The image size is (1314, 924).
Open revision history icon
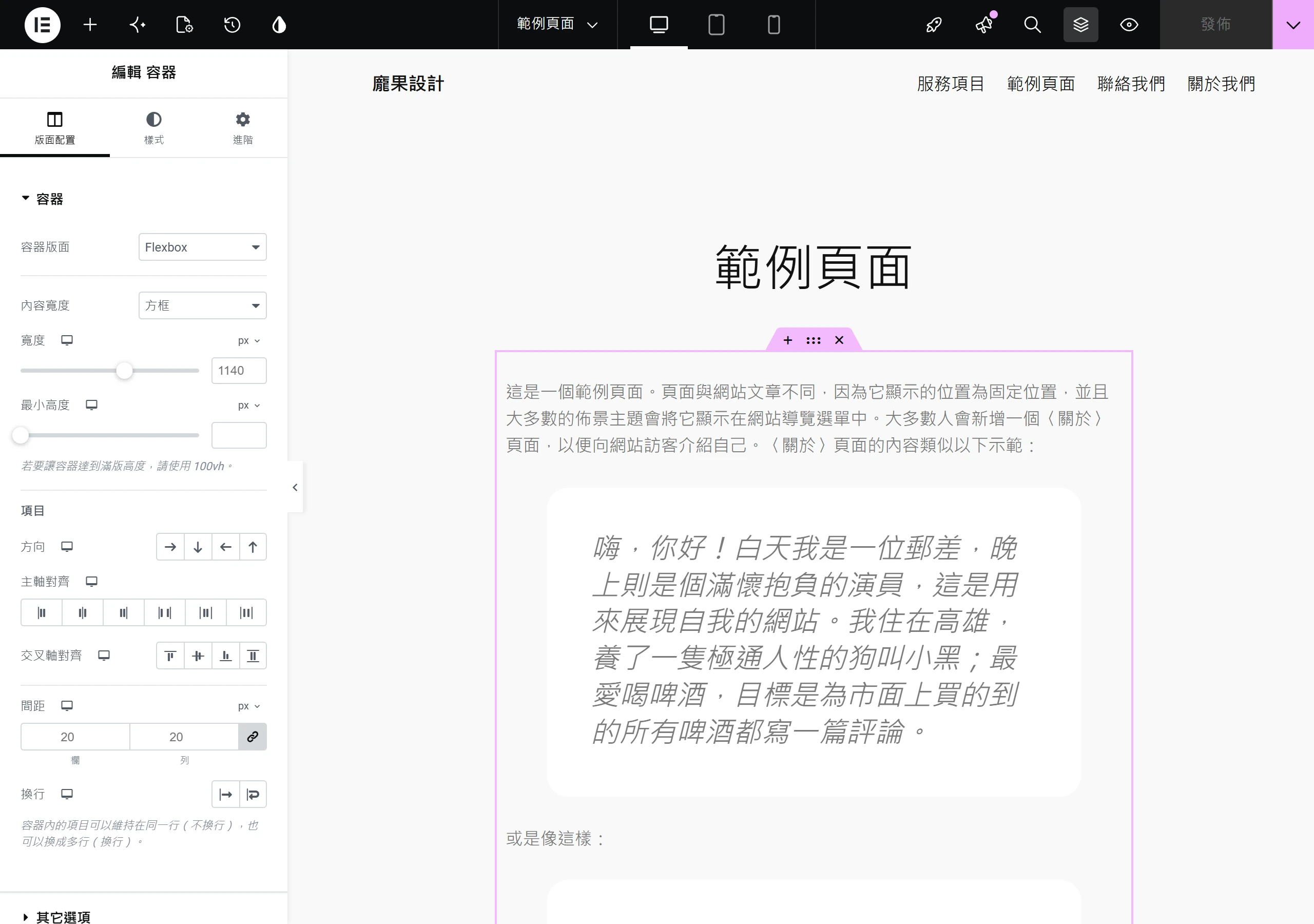pos(232,25)
